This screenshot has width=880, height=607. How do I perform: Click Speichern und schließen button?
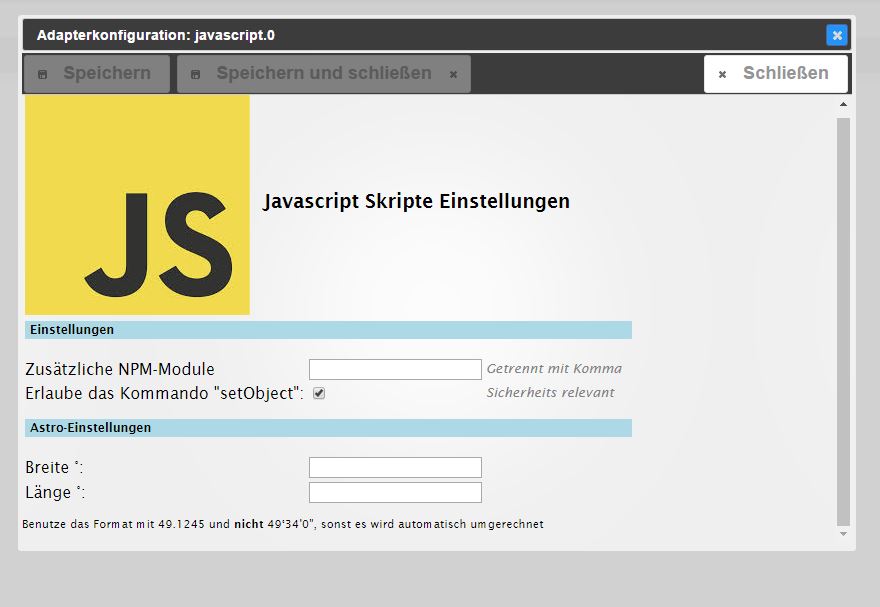pyautogui.click(x=324, y=73)
